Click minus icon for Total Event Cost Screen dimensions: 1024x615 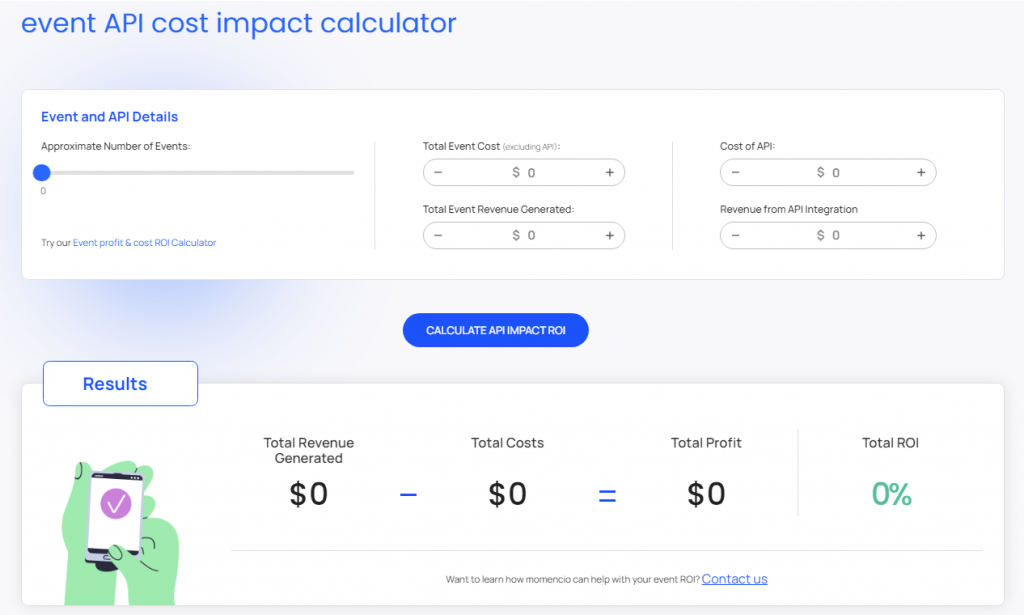(438, 173)
